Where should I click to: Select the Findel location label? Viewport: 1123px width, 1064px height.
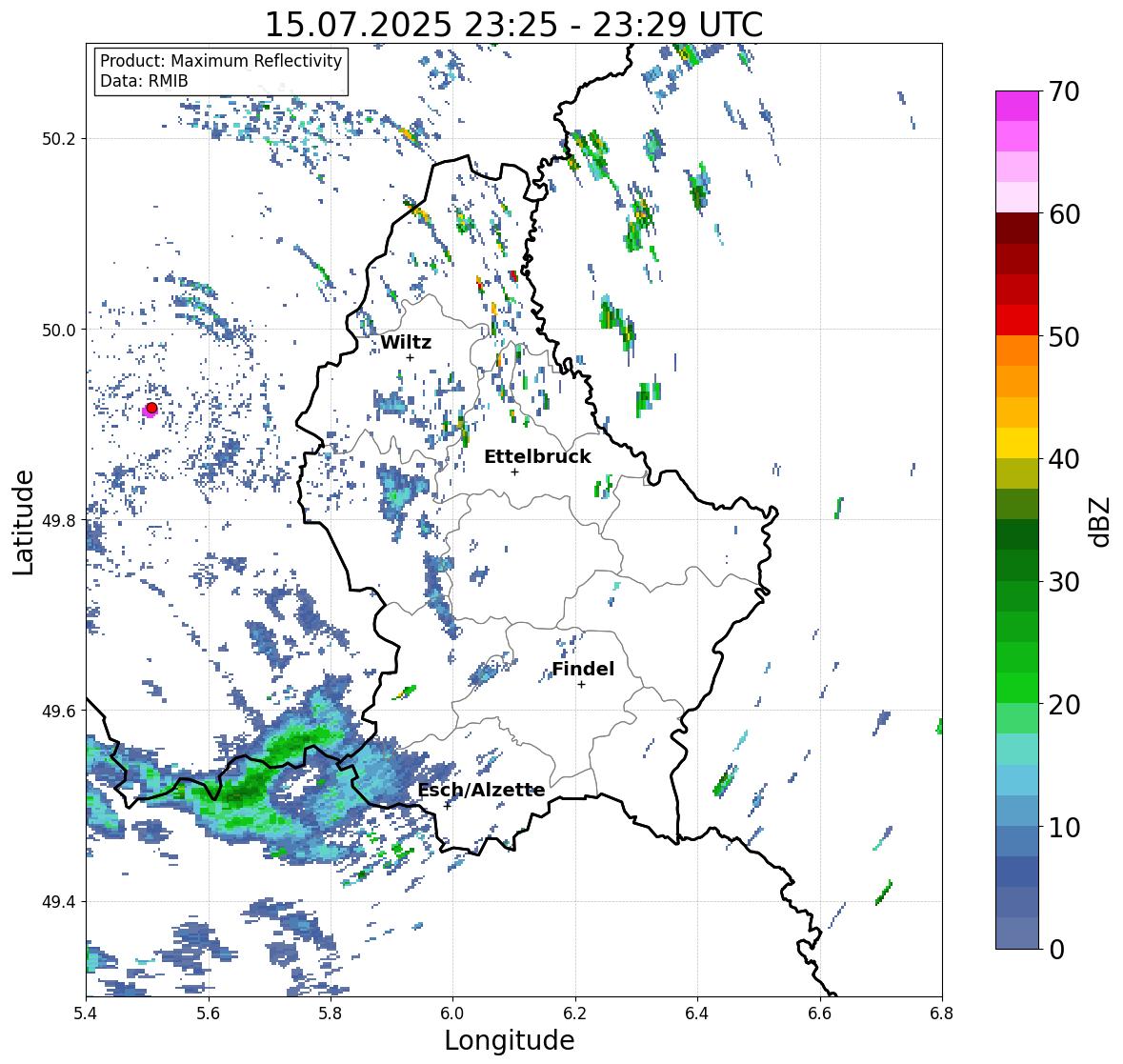click(583, 669)
